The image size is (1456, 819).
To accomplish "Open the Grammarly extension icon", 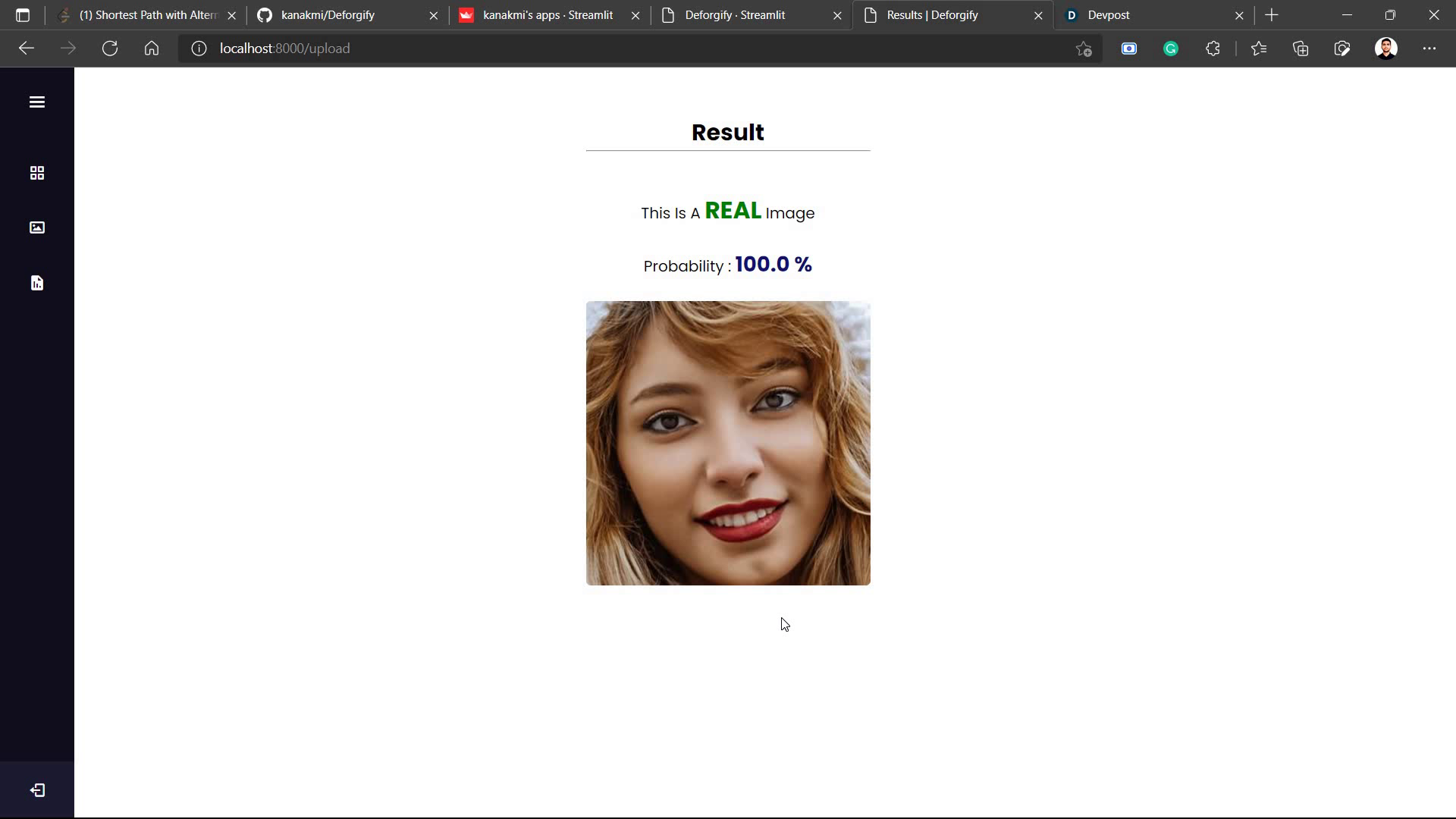I will coord(1170,49).
